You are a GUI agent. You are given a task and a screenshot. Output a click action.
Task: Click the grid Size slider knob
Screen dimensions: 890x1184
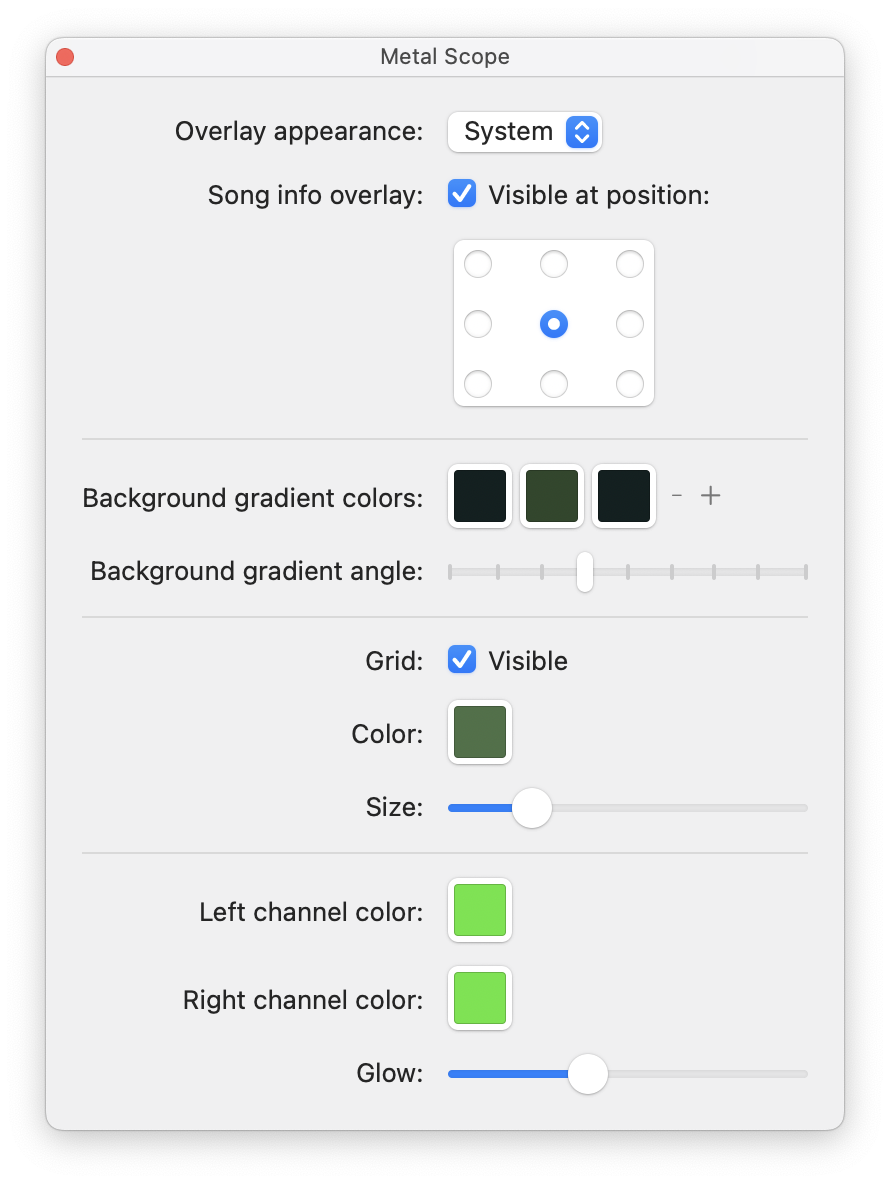(531, 807)
